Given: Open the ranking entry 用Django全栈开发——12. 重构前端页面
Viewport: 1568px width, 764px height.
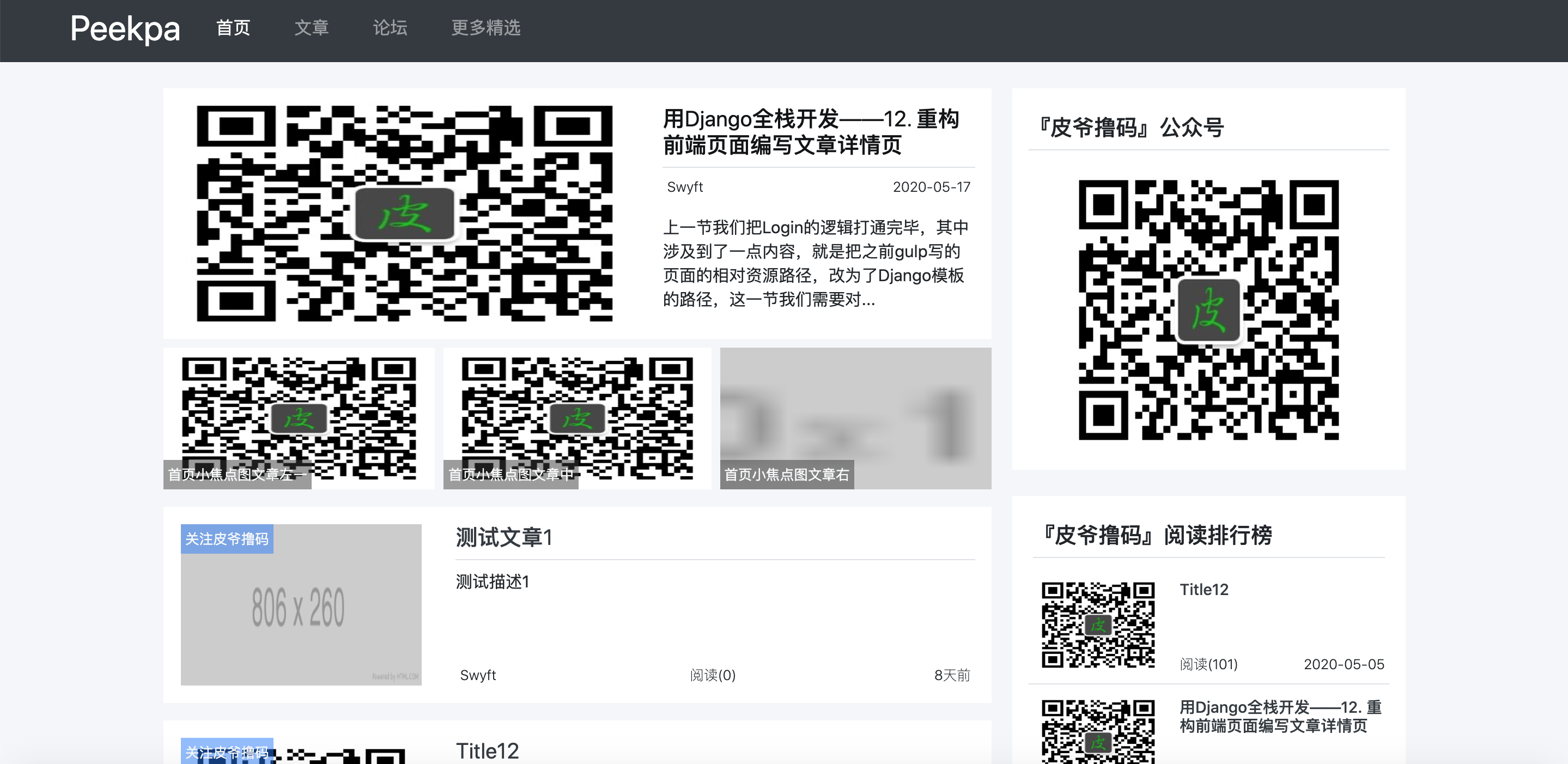Looking at the screenshot, I should tap(1281, 717).
